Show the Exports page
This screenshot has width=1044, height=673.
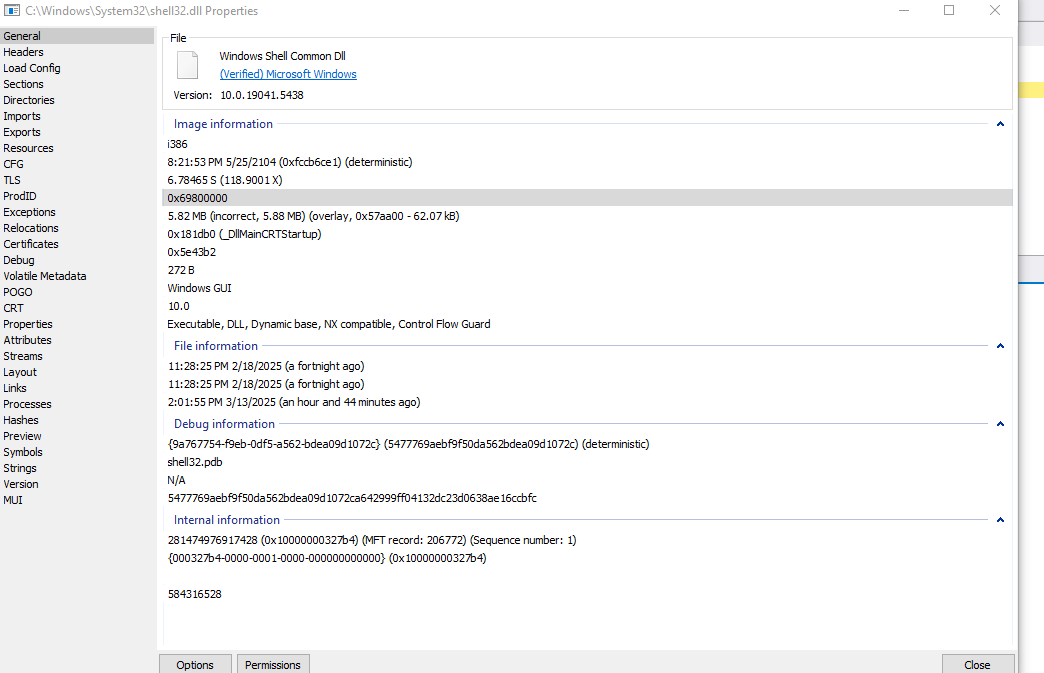(x=77, y=132)
